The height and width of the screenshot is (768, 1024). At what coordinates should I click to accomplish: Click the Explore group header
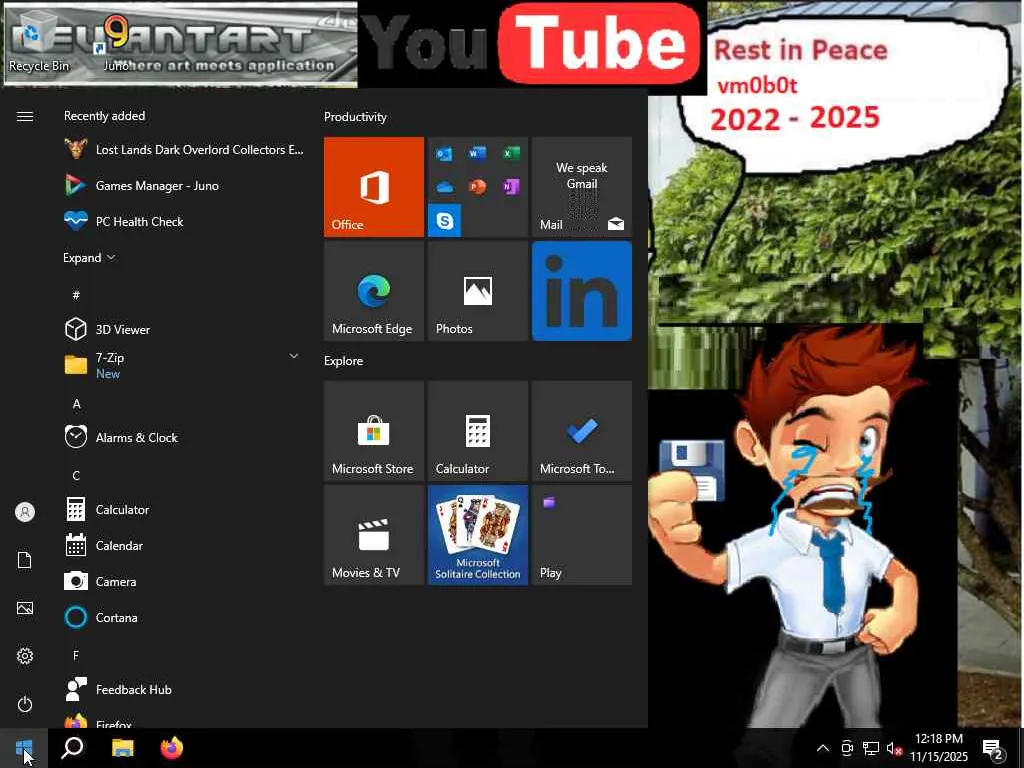pyautogui.click(x=344, y=360)
